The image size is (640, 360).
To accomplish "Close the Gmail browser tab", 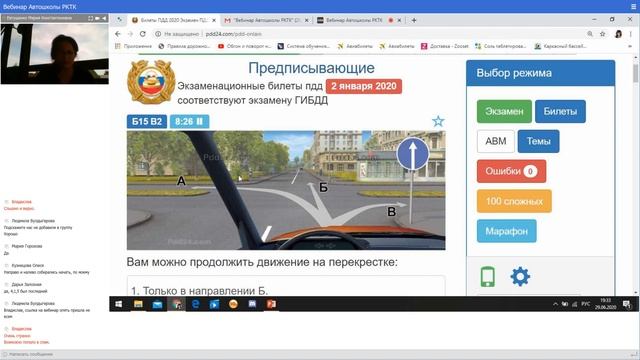I will (x=307, y=20).
